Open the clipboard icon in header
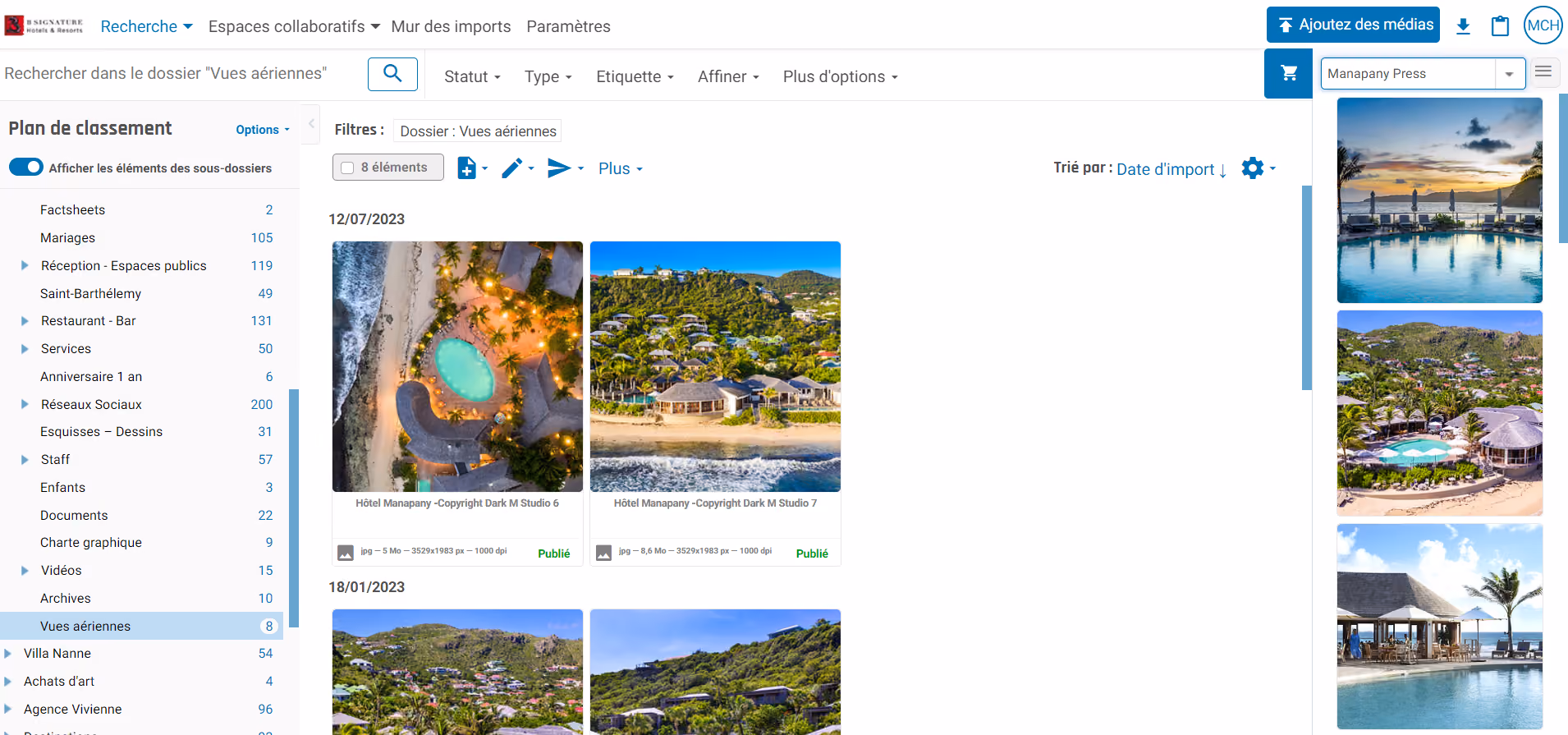The image size is (1568, 735). click(1500, 25)
